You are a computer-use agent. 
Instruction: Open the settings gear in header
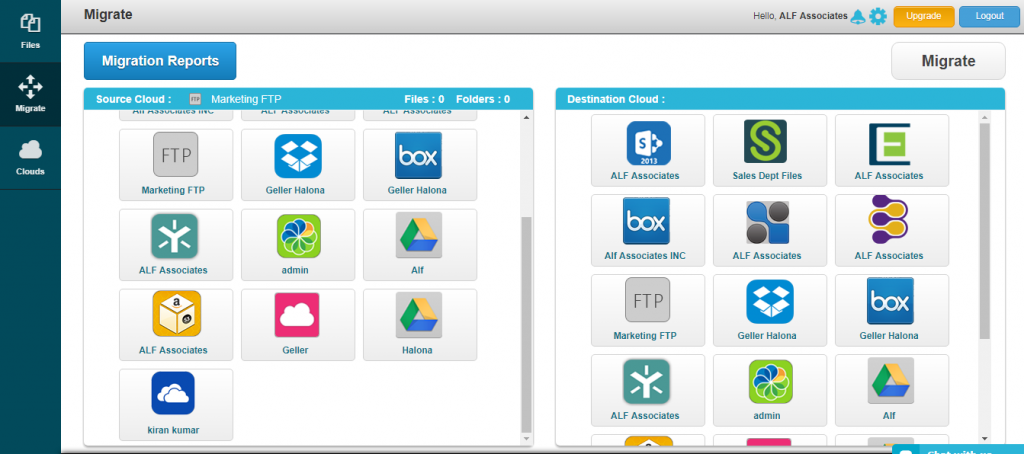[x=878, y=16]
